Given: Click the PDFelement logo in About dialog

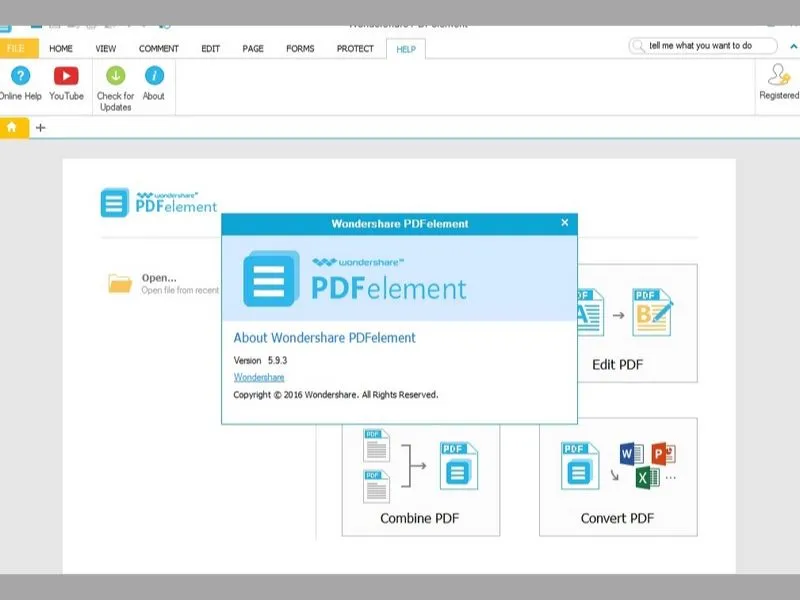Looking at the screenshot, I should (355, 279).
